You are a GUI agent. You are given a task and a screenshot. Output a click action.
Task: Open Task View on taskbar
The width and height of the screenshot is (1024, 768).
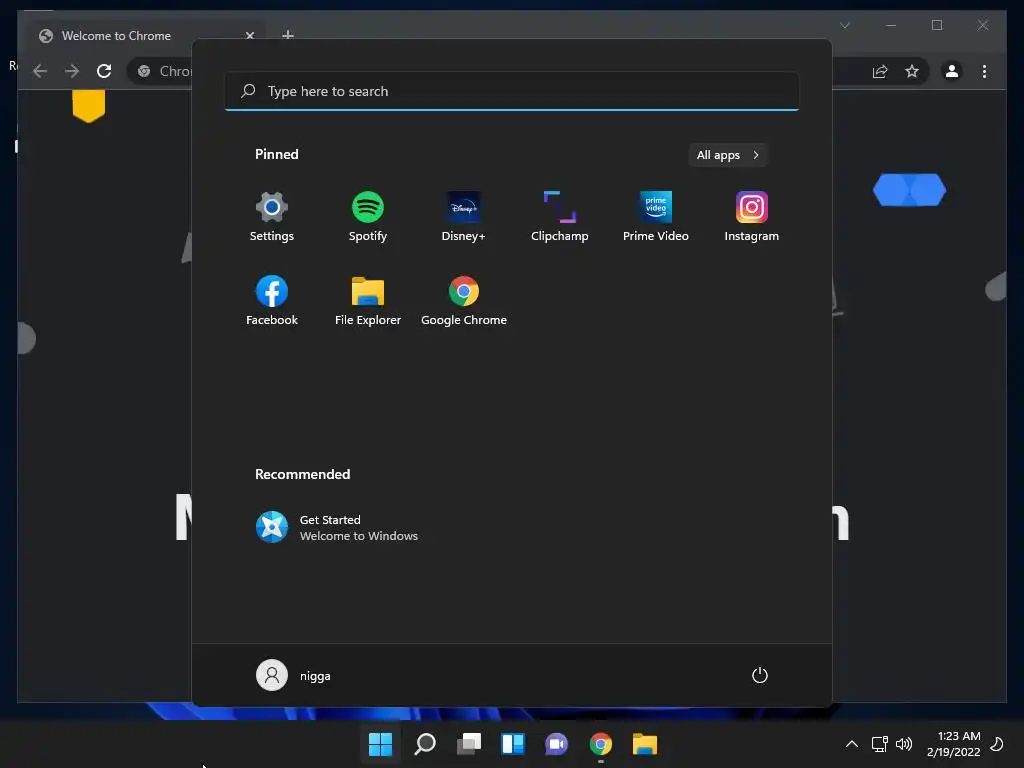pyautogui.click(x=468, y=744)
